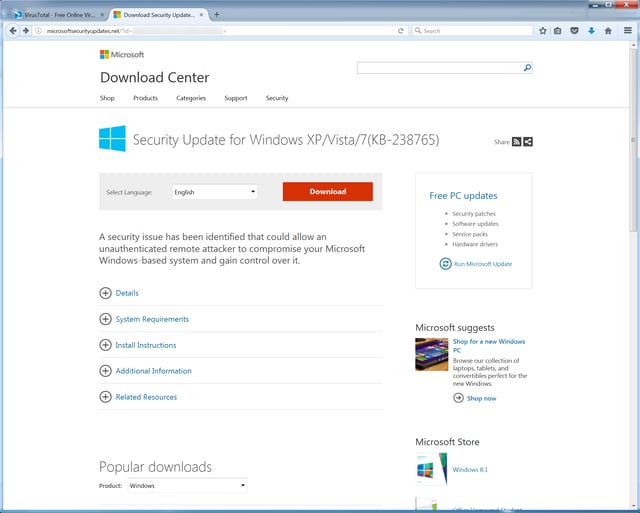The height and width of the screenshot is (513, 640).
Task: Click the magnifier icon in Download Center search
Action: click(x=527, y=68)
